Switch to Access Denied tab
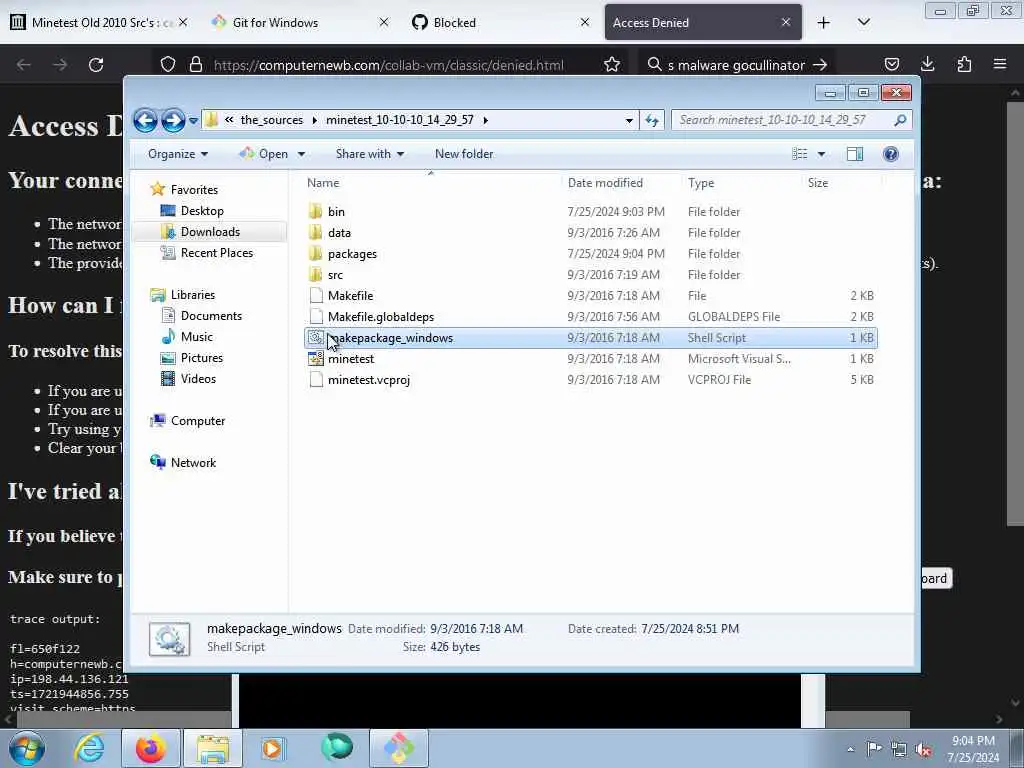The width and height of the screenshot is (1024, 768). [x=703, y=22]
